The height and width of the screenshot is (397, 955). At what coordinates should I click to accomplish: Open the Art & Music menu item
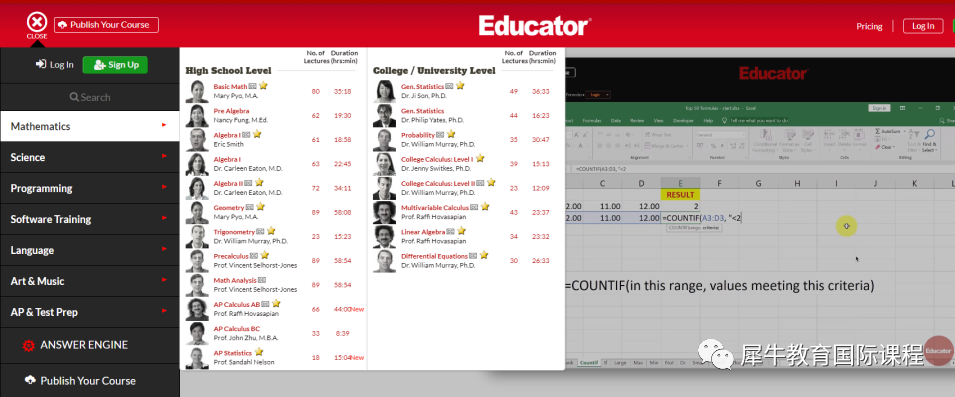[90, 281]
